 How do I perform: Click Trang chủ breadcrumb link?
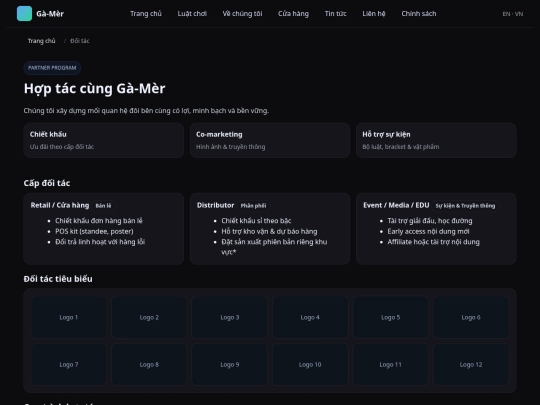click(41, 41)
